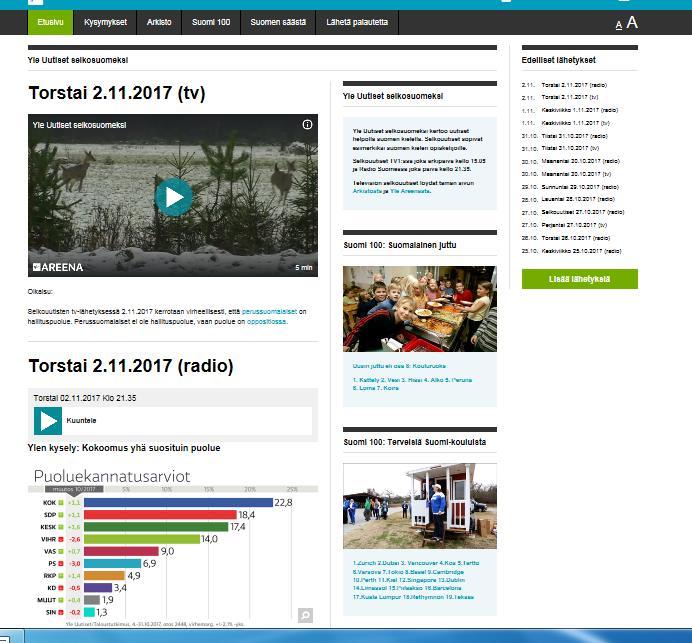Select the larger font size A
The height and width of the screenshot is (643, 692).
(x=632, y=23)
